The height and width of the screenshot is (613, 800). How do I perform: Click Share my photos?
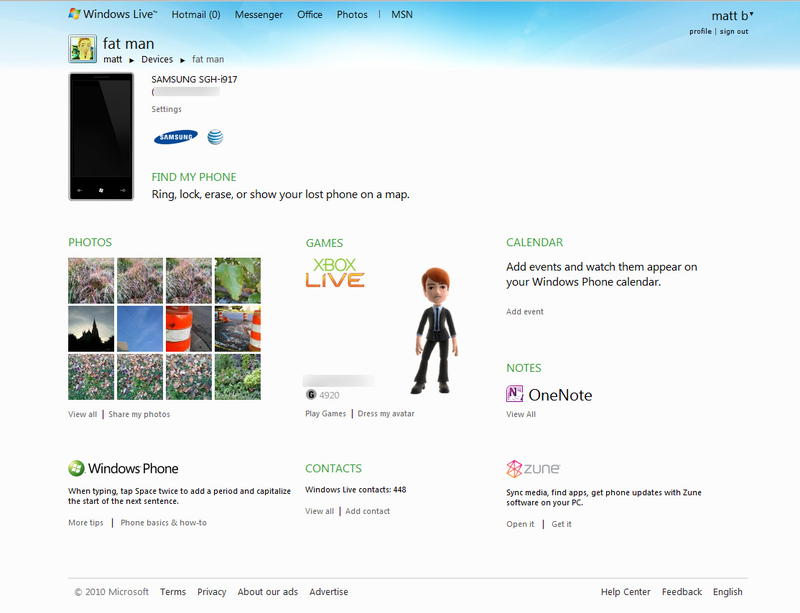pyautogui.click(x=139, y=414)
